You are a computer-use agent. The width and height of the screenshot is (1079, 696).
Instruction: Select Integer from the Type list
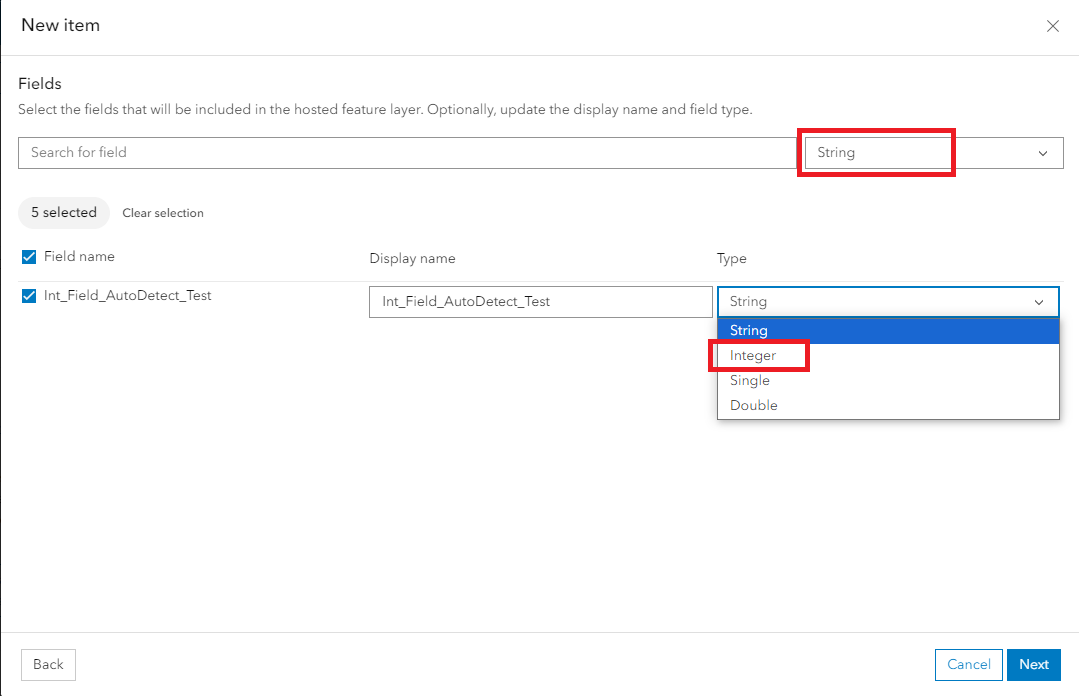(x=753, y=356)
